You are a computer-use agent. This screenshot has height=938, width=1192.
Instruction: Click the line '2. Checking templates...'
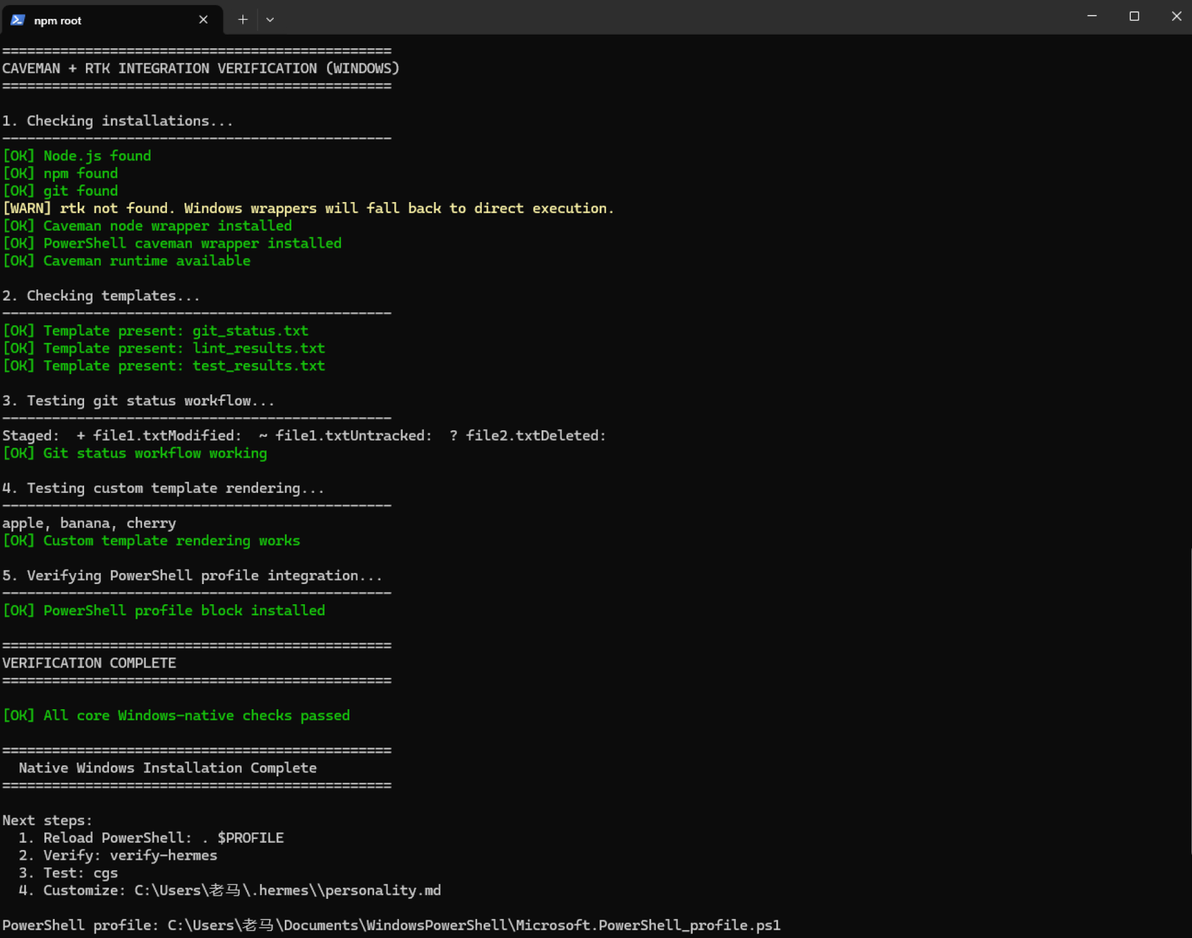click(x=101, y=296)
